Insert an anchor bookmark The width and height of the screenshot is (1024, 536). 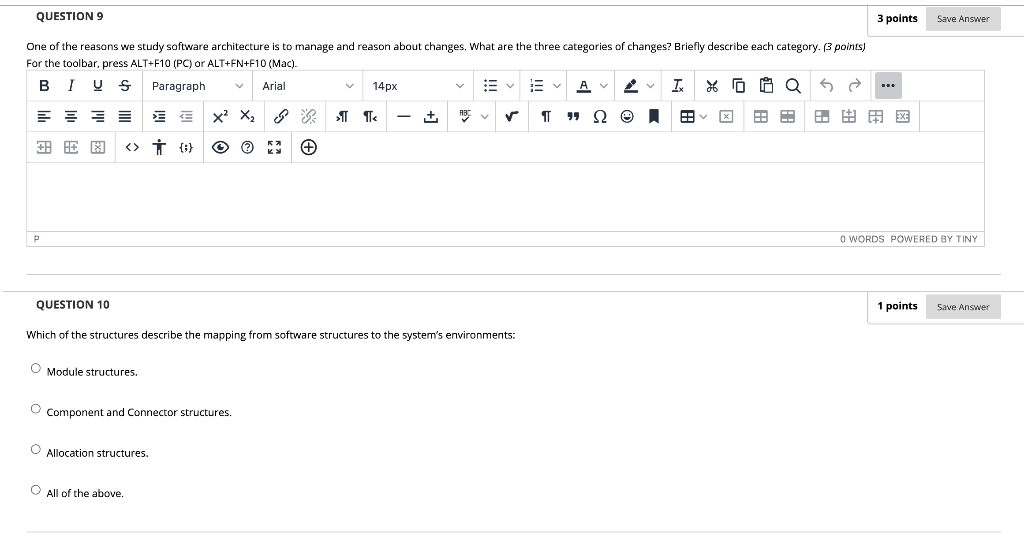point(654,116)
